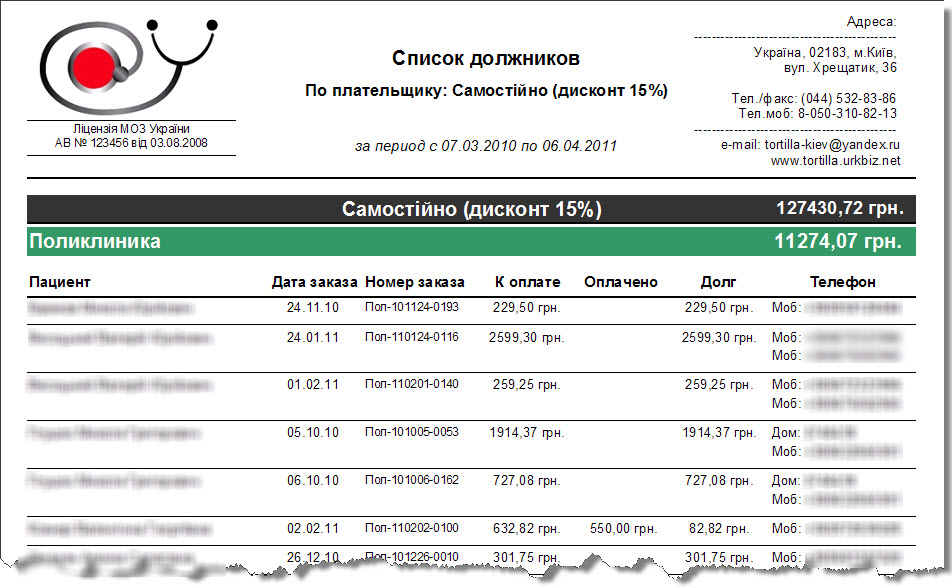Image resolution: width=952 pixels, height=588 pixels.
Task: Select the order date 24.11.10
Action: [x=313, y=307]
